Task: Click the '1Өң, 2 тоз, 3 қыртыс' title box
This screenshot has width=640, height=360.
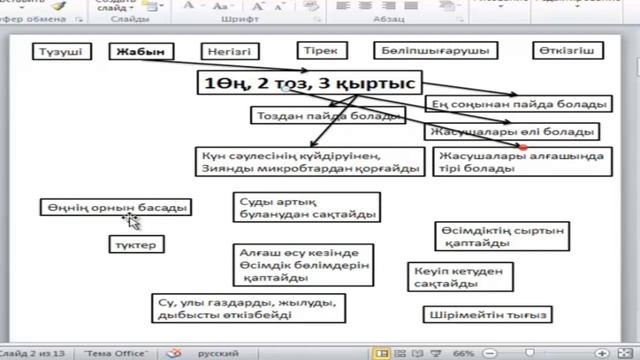Action: pos(309,83)
